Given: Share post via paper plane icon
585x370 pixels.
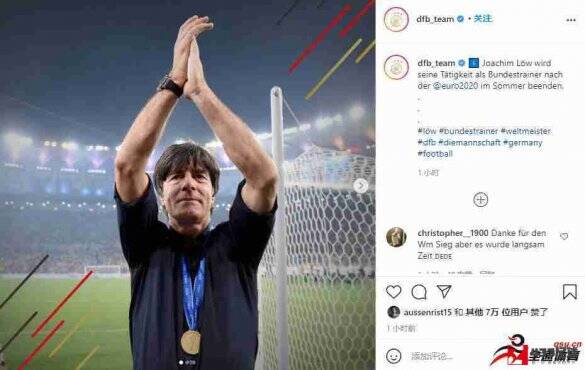Looking at the screenshot, I should 444,291.
